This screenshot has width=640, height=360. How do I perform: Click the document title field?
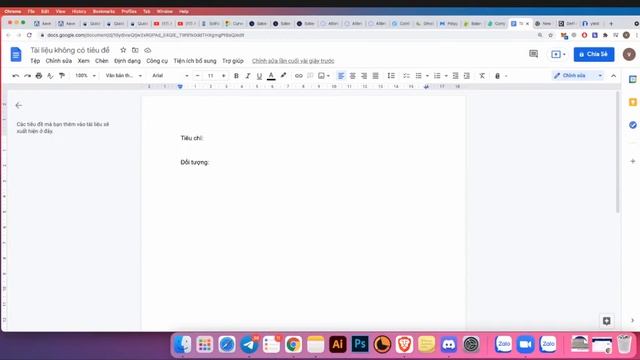[x=70, y=50]
